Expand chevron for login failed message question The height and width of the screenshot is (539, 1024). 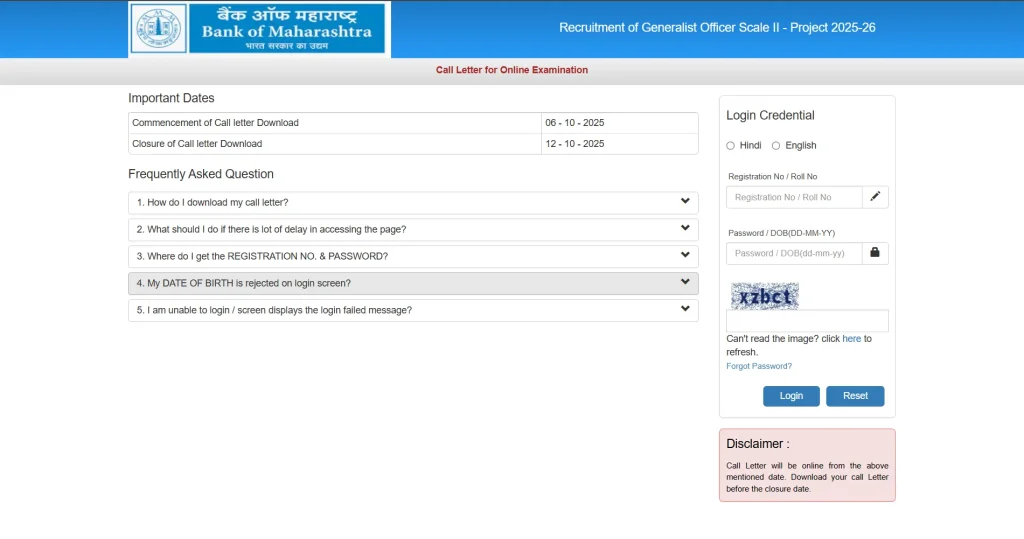click(685, 310)
